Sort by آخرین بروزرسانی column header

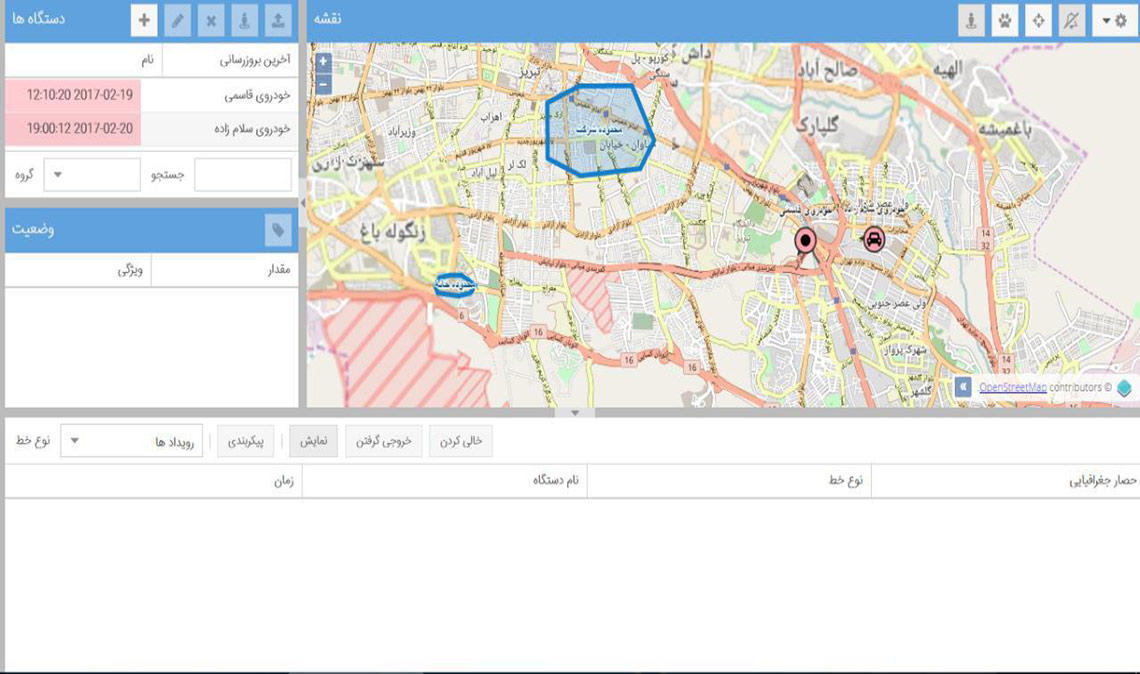[230, 60]
